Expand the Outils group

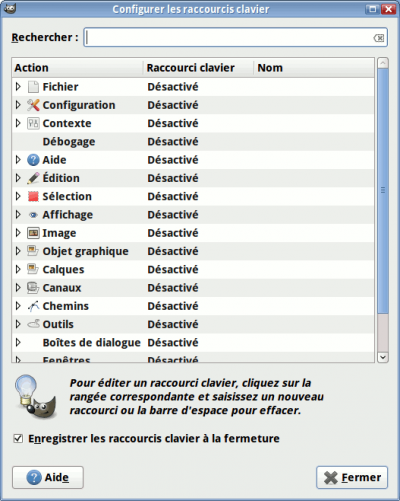[x=18, y=324]
